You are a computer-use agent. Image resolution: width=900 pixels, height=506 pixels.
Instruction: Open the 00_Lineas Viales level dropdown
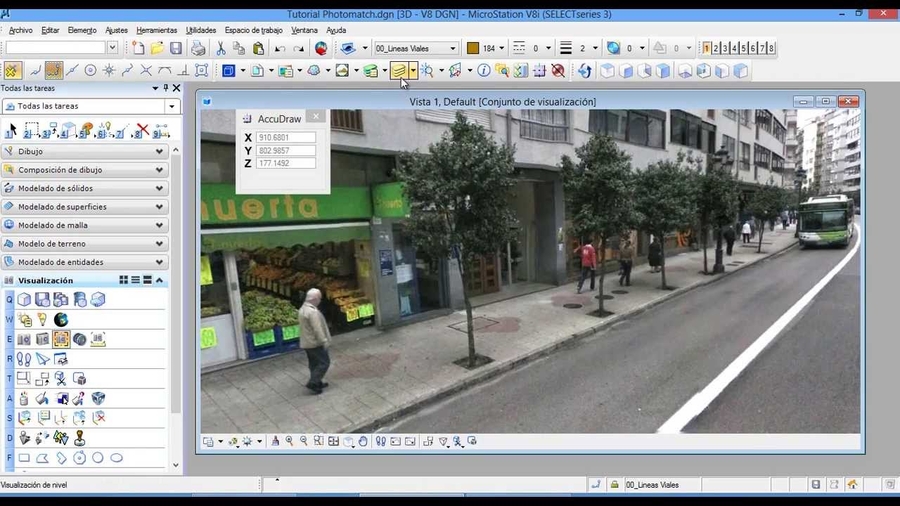pos(453,48)
